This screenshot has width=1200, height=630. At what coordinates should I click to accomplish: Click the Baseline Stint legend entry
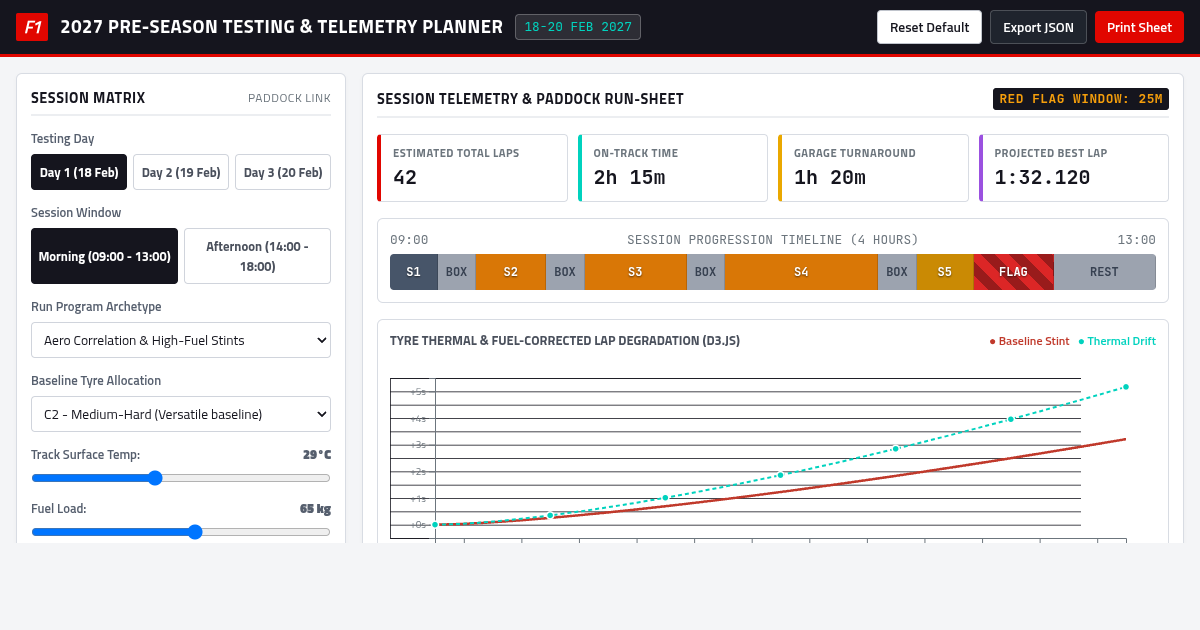pyautogui.click(x=1029, y=341)
